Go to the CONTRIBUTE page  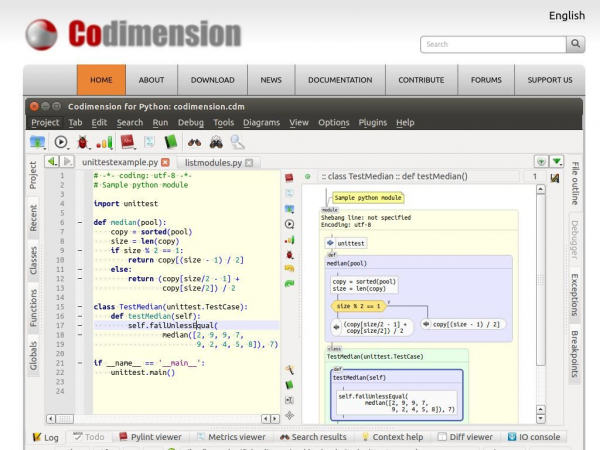[421, 80]
